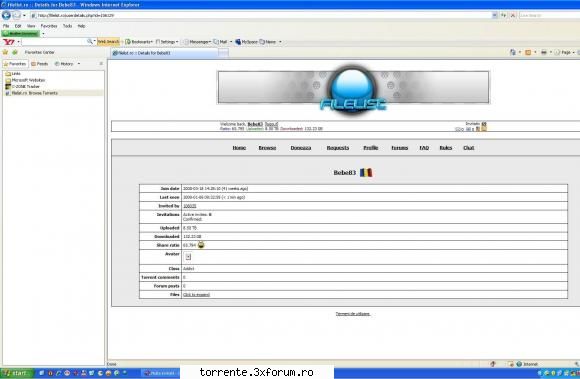Open a new blank tab

click(223, 53)
